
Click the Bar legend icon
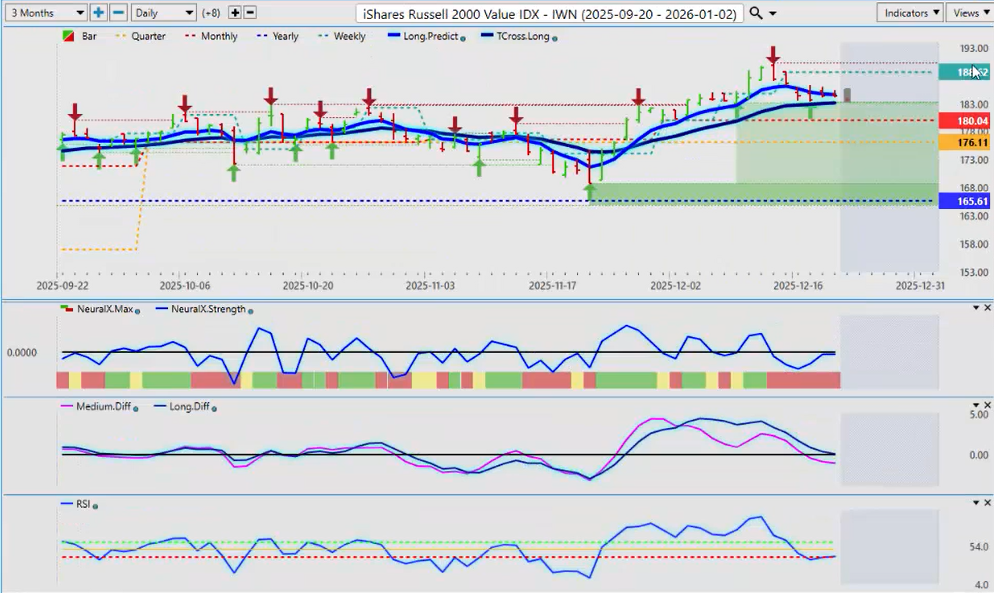(68, 37)
